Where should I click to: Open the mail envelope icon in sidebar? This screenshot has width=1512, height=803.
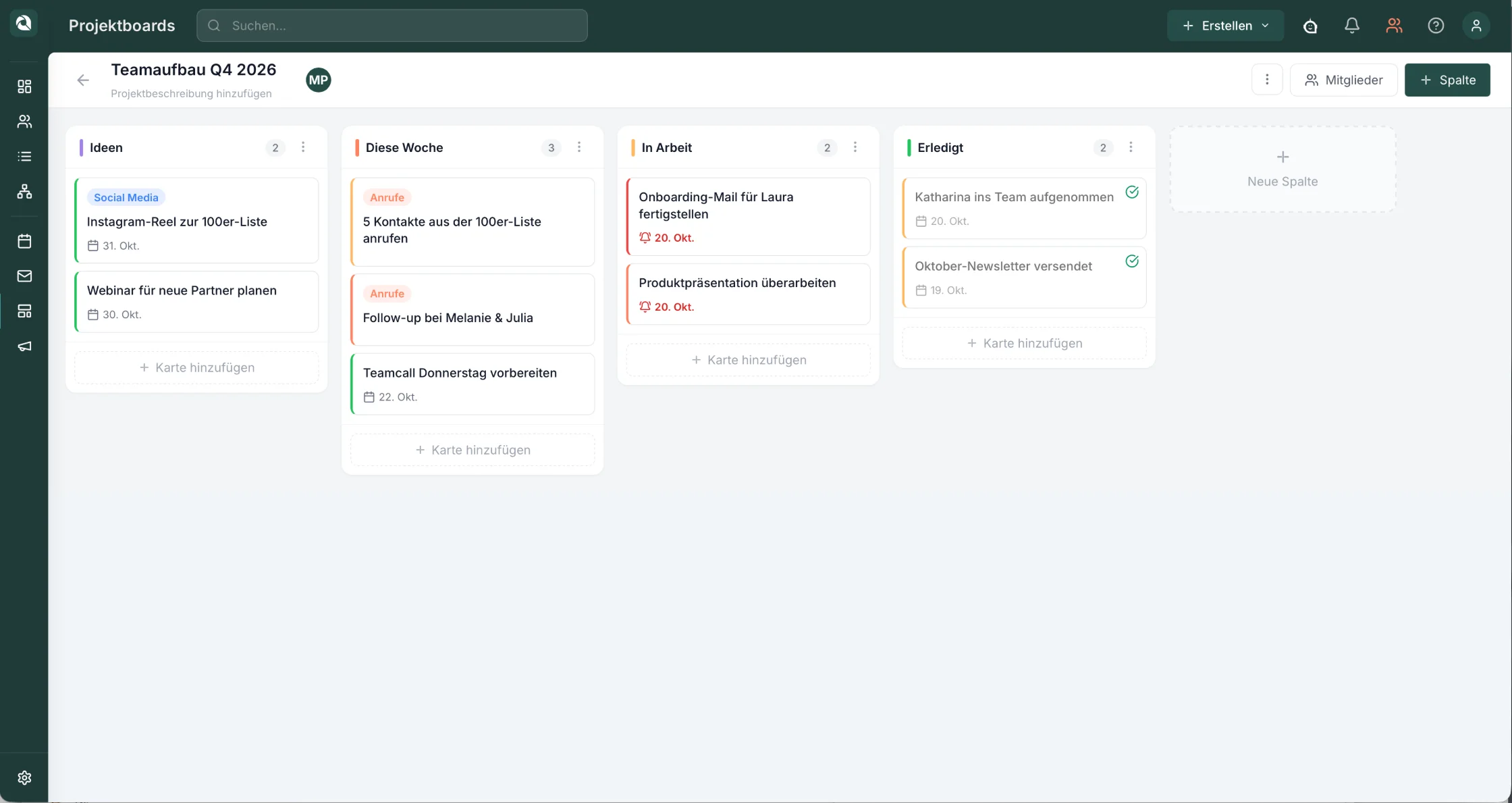tap(24, 276)
